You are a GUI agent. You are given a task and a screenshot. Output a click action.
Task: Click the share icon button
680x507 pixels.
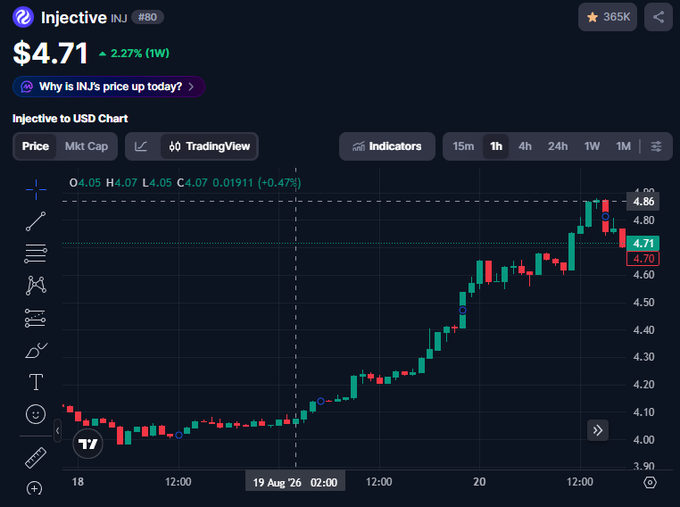click(658, 17)
